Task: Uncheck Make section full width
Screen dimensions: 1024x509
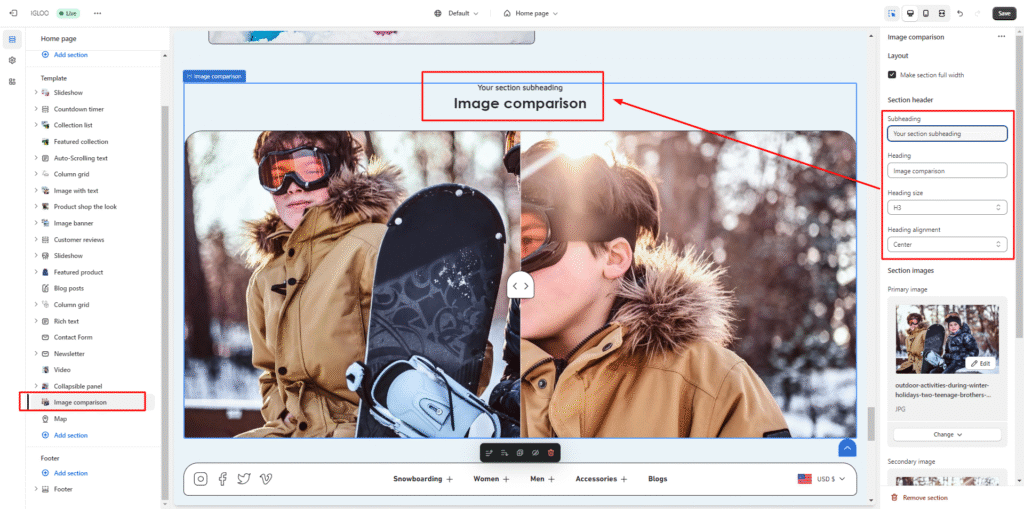Action: 892,75
